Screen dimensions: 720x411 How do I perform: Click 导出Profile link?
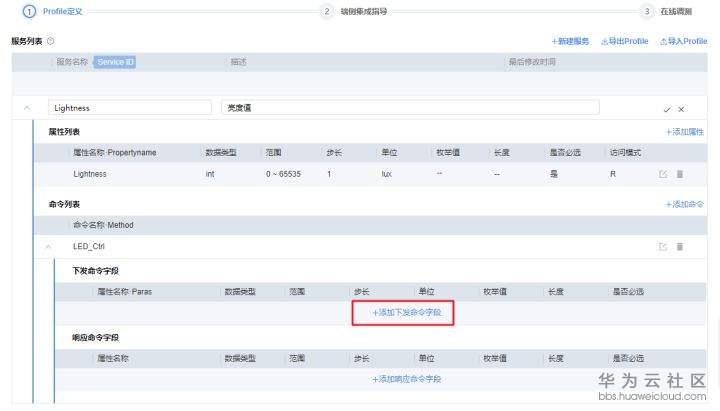click(x=624, y=41)
